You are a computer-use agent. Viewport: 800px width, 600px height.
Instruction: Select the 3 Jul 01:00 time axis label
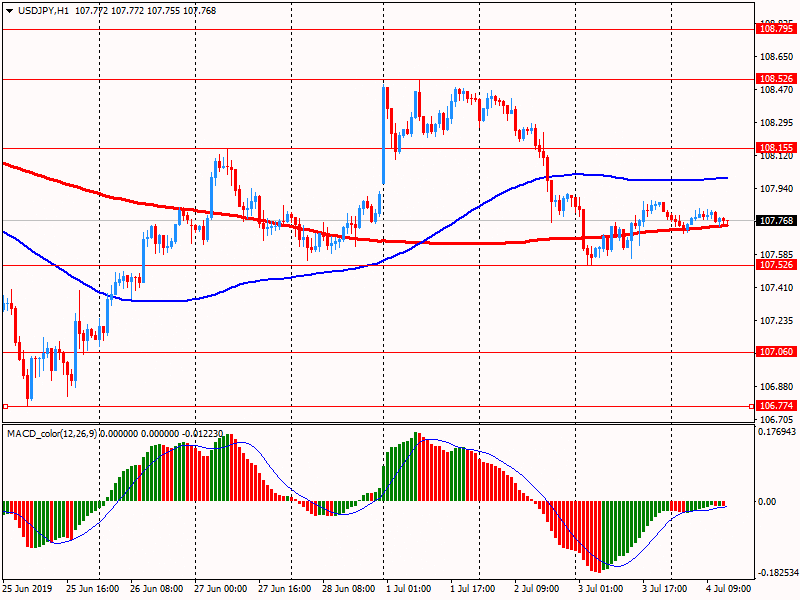(601, 589)
